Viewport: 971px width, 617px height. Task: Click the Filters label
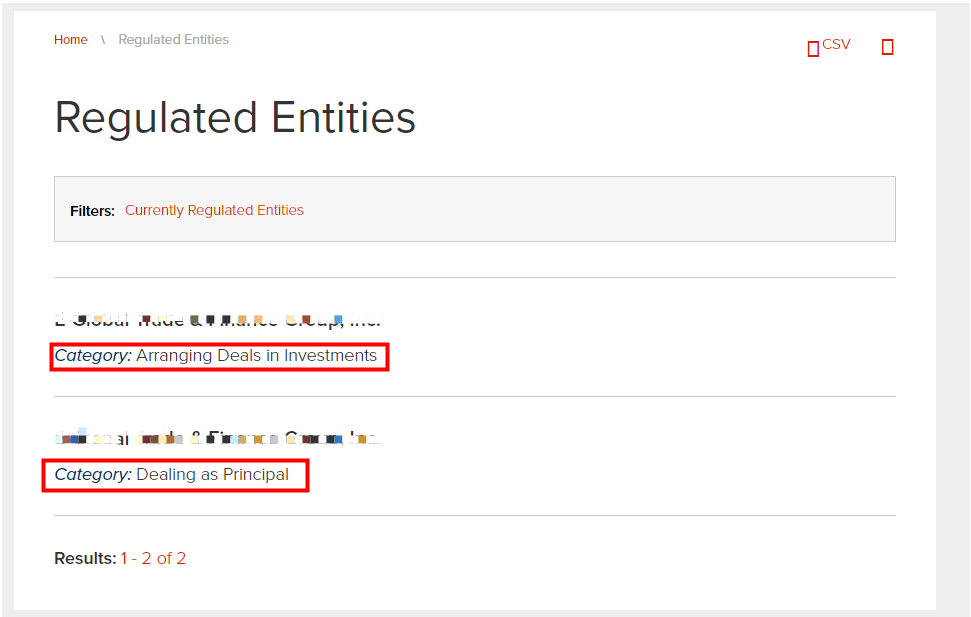click(92, 211)
